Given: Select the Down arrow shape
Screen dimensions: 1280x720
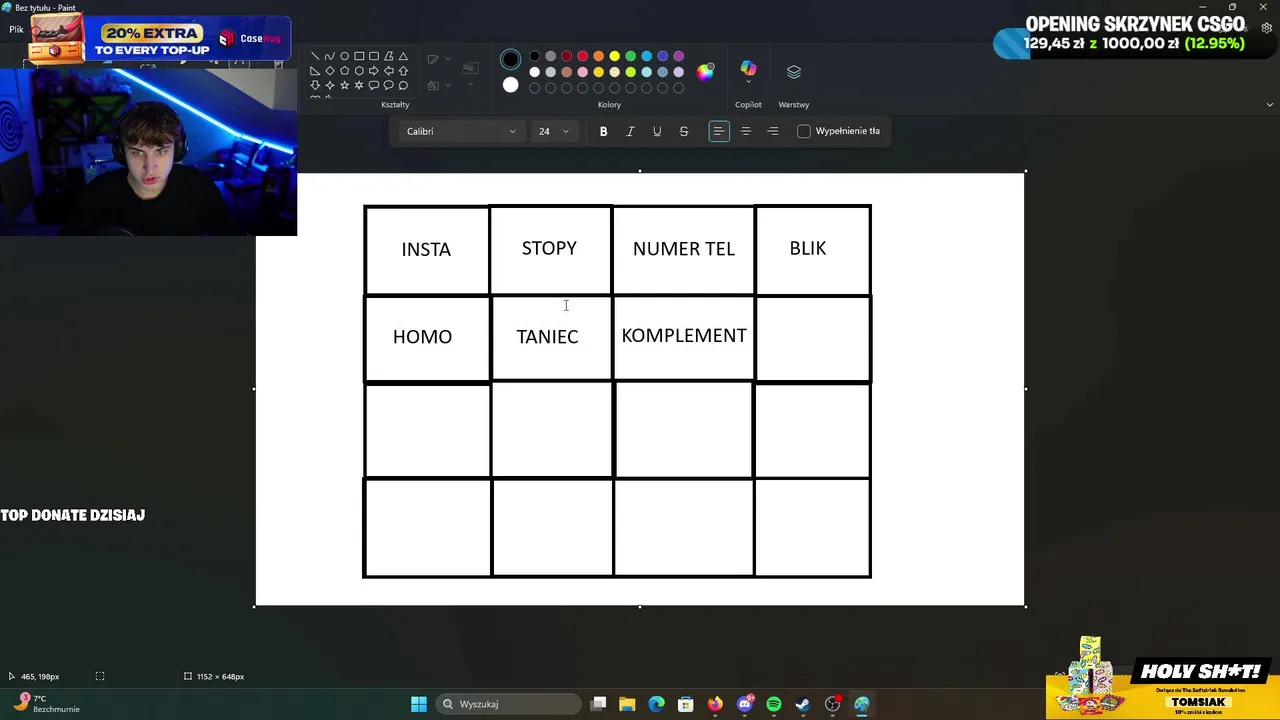Looking at the screenshot, I should point(315,85).
